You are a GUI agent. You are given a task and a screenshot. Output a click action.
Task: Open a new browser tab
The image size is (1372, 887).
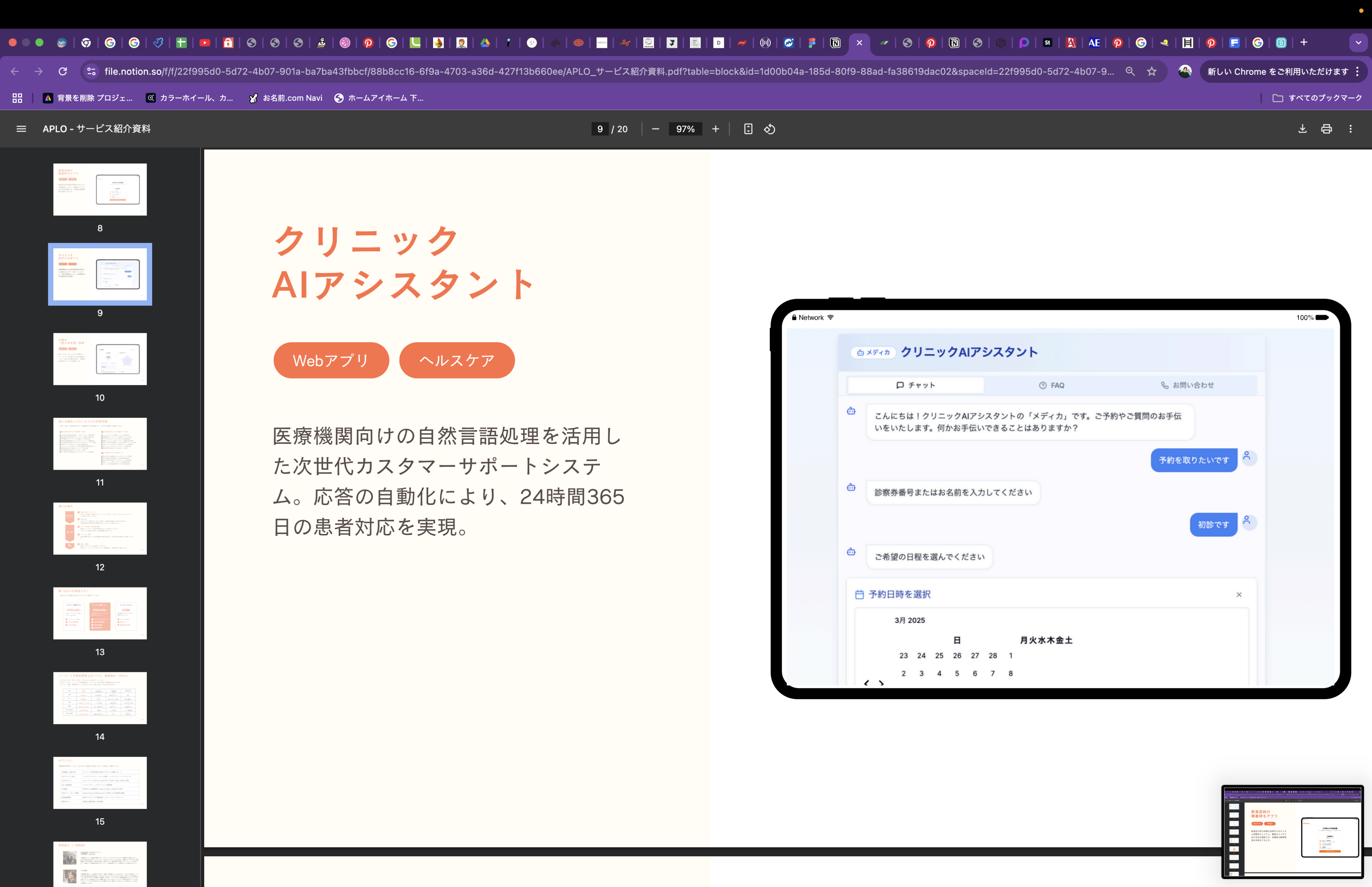1304,43
